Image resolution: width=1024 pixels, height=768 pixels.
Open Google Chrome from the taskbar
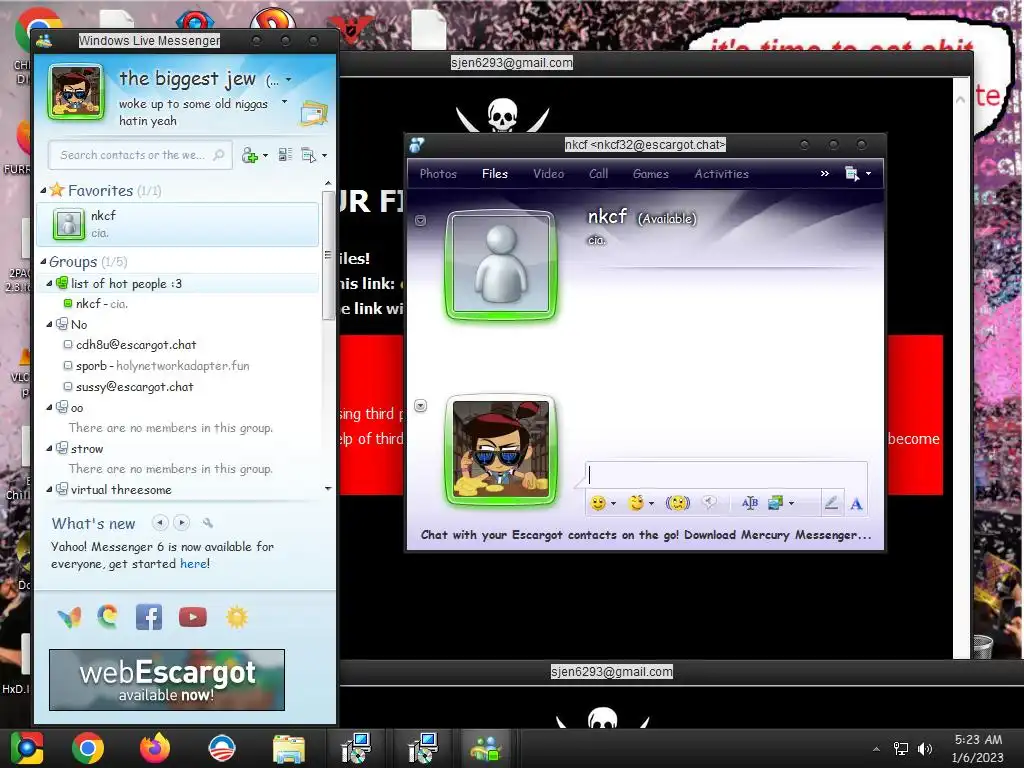pos(88,748)
